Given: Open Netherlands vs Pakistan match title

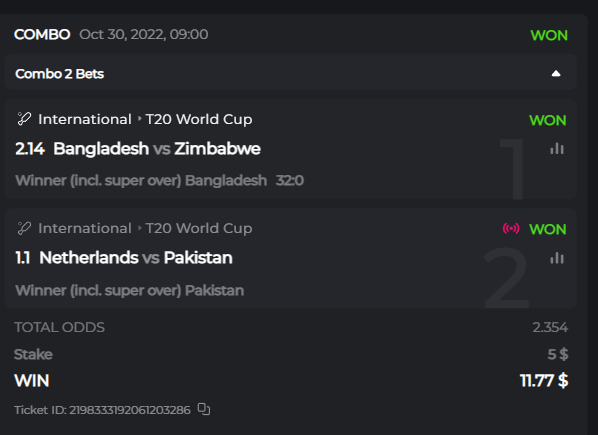Looking at the screenshot, I should [136, 258].
